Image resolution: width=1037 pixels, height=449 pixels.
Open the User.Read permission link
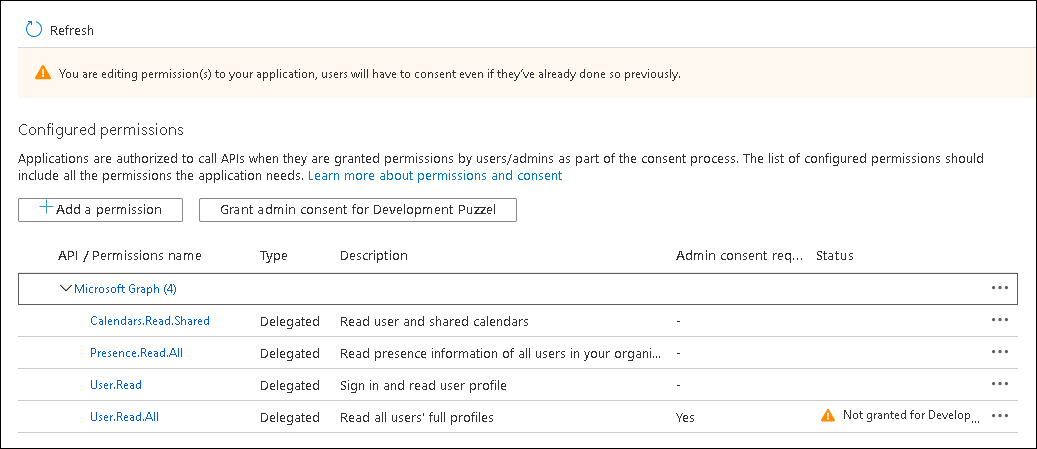tap(116, 385)
